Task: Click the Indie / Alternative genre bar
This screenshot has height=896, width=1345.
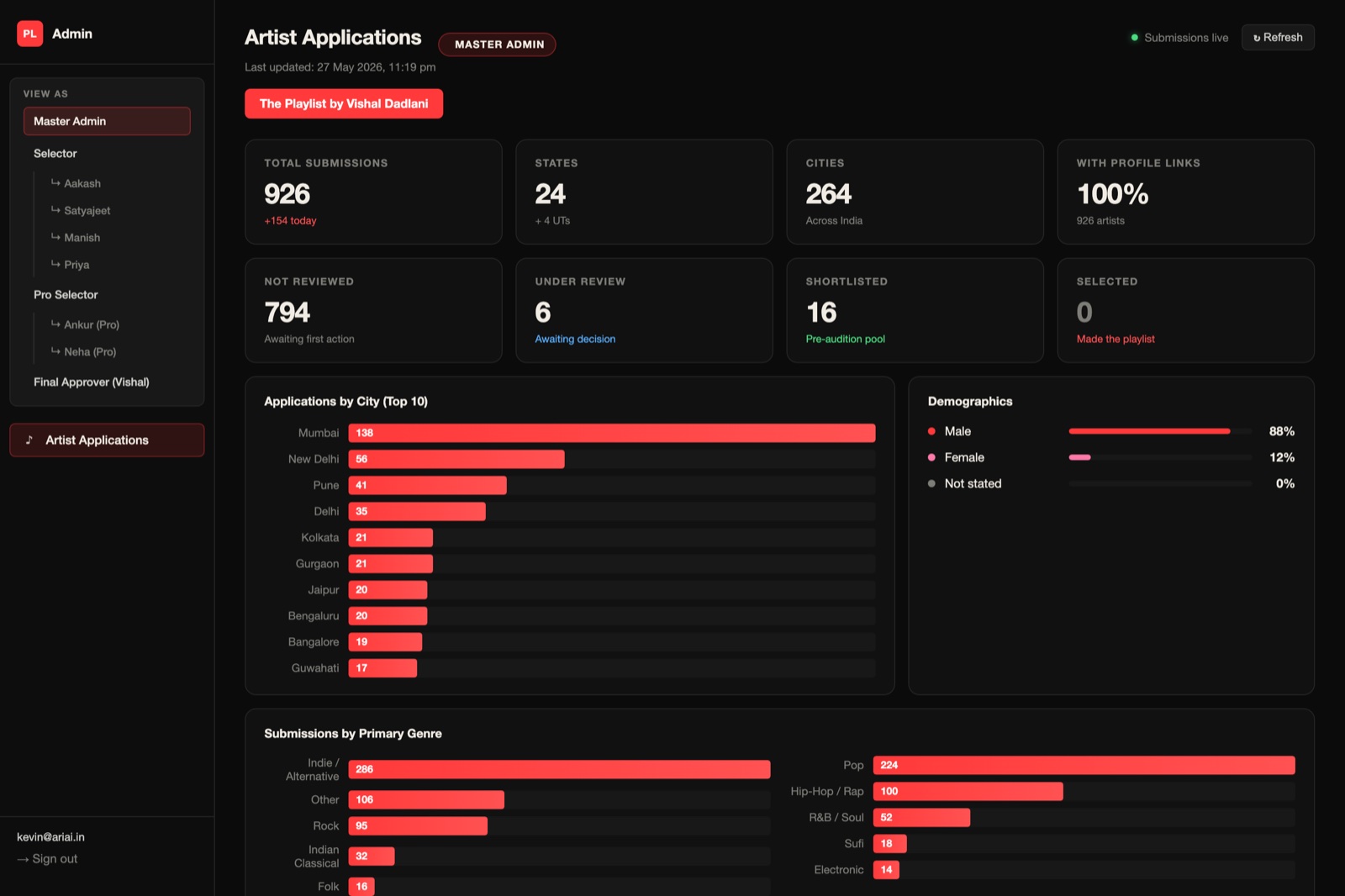Action: (x=559, y=769)
